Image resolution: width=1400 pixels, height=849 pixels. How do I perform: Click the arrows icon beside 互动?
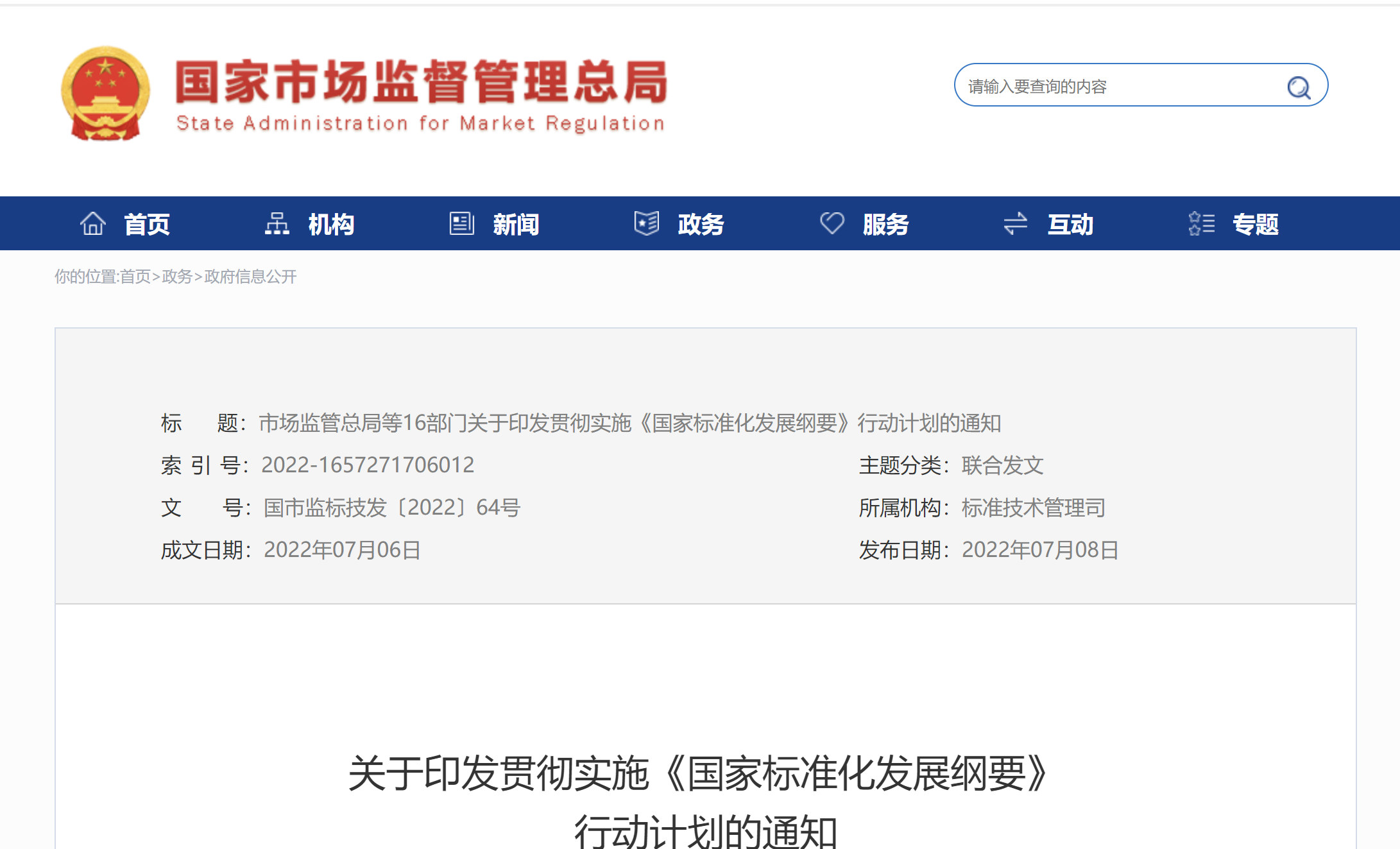(1015, 224)
